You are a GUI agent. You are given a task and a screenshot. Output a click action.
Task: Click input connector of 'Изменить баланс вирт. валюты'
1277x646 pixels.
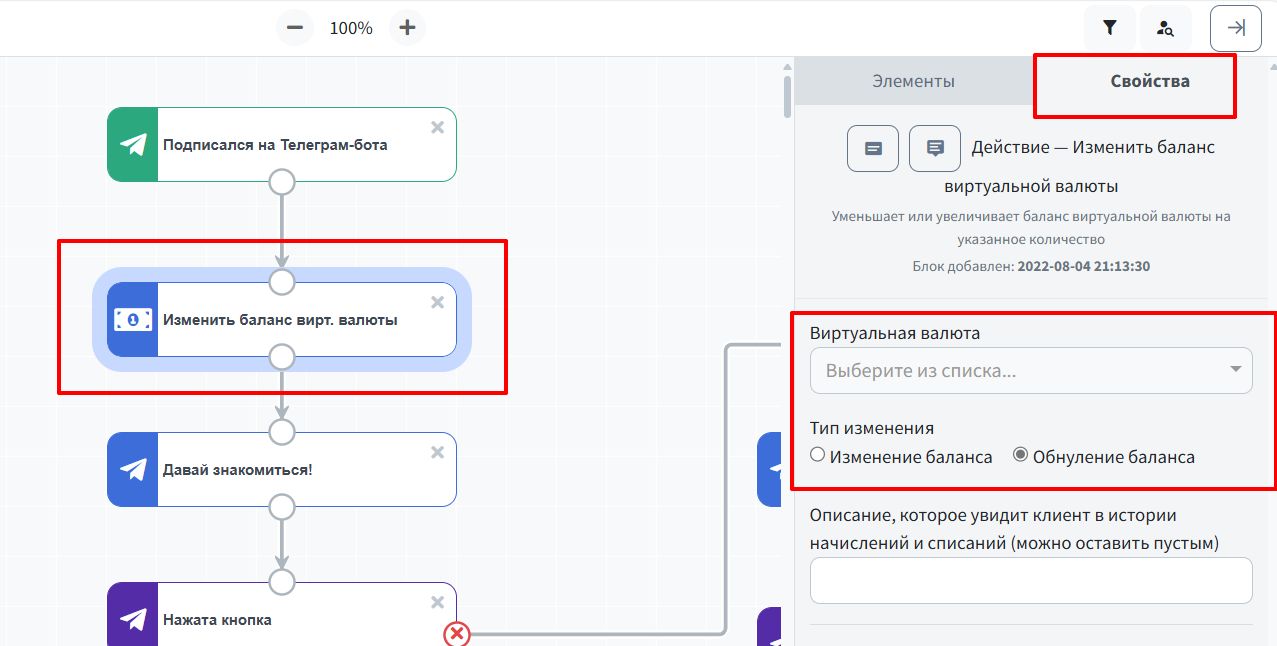coord(282,282)
